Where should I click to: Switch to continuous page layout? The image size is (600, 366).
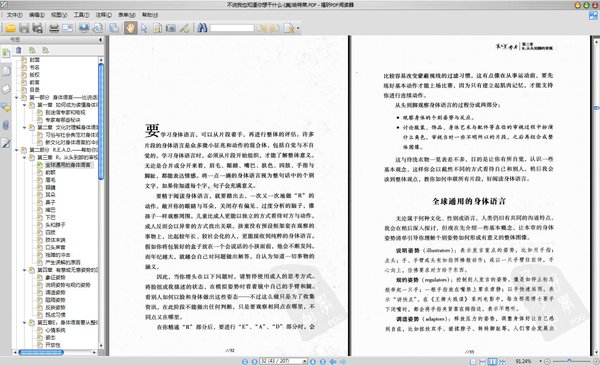pos(483,361)
